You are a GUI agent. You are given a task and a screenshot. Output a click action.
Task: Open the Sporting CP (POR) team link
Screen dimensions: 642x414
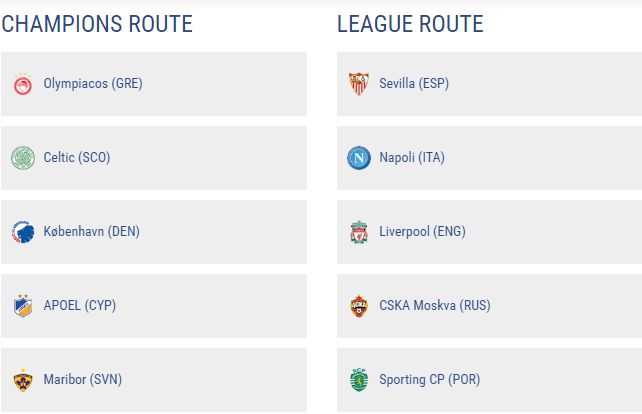430,380
